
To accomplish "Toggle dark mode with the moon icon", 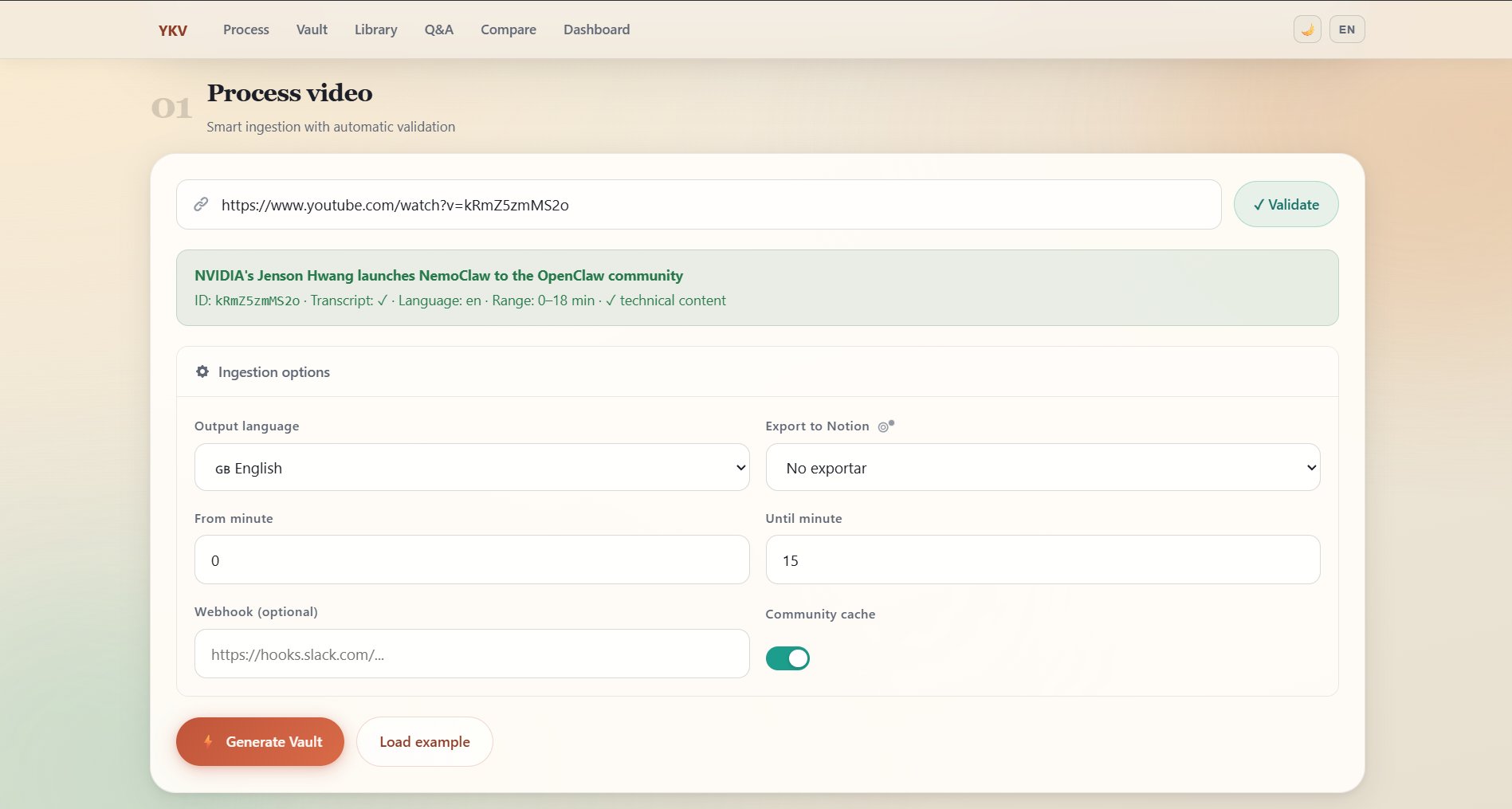I will pyautogui.click(x=1306, y=29).
